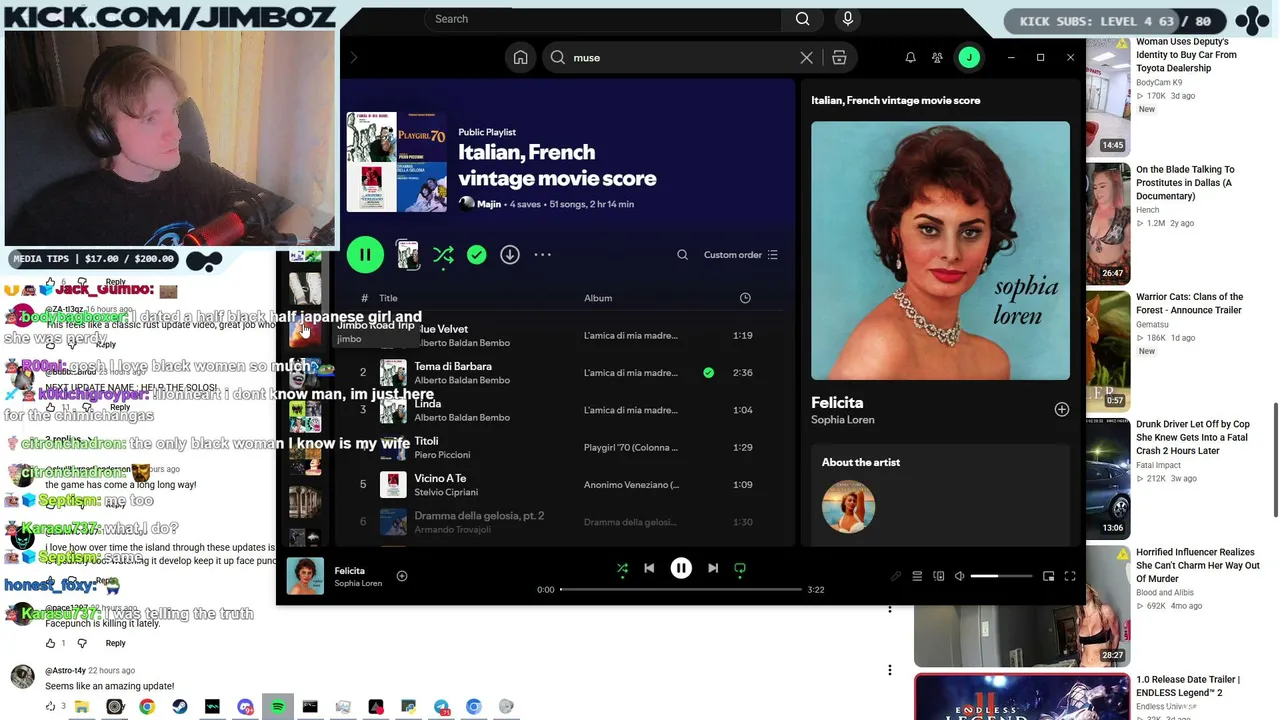This screenshot has width=1280, height=720.
Task: Open Spotify miniplayer
Action: (x=1048, y=576)
